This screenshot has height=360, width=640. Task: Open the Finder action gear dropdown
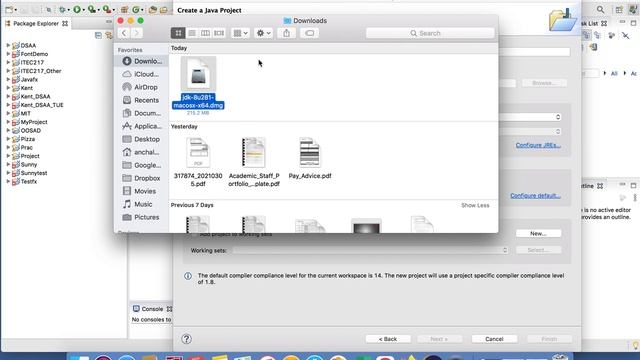pos(263,33)
